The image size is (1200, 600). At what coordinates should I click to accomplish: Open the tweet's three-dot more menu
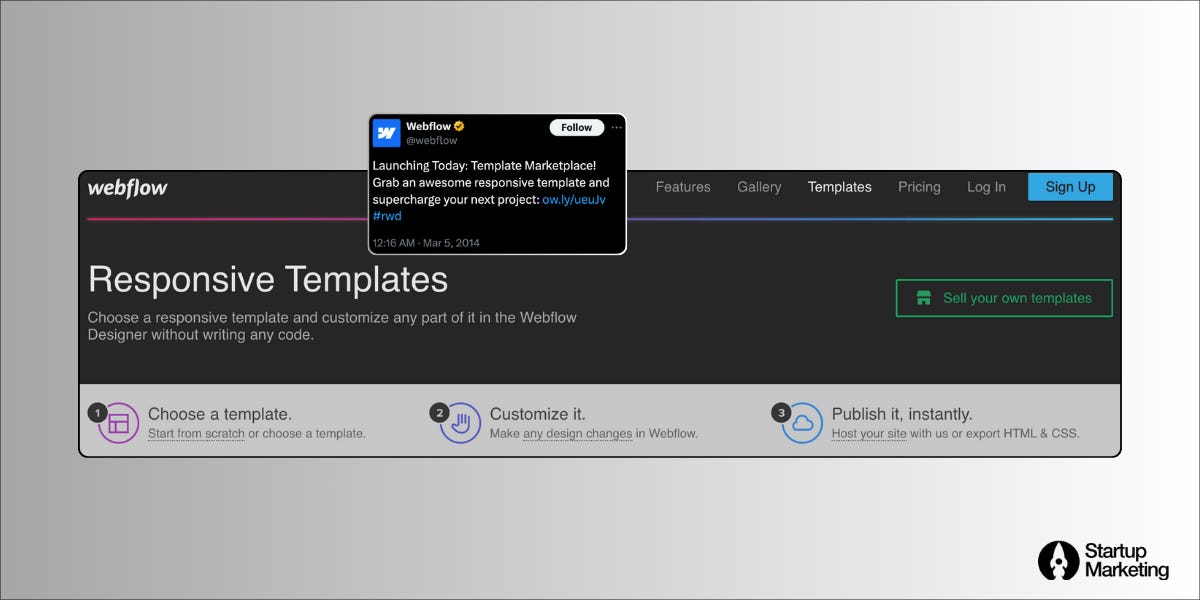(x=617, y=127)
